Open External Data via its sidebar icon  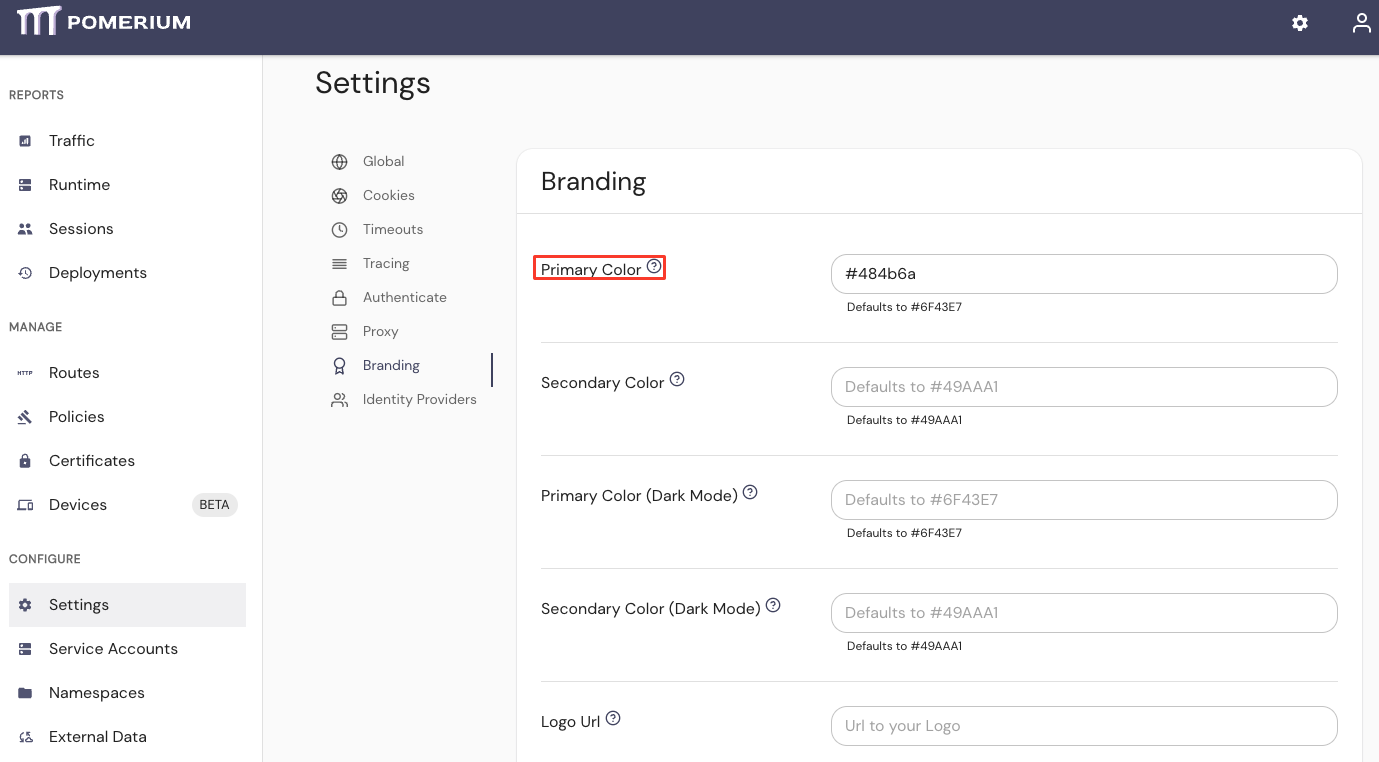pos(24,736)
